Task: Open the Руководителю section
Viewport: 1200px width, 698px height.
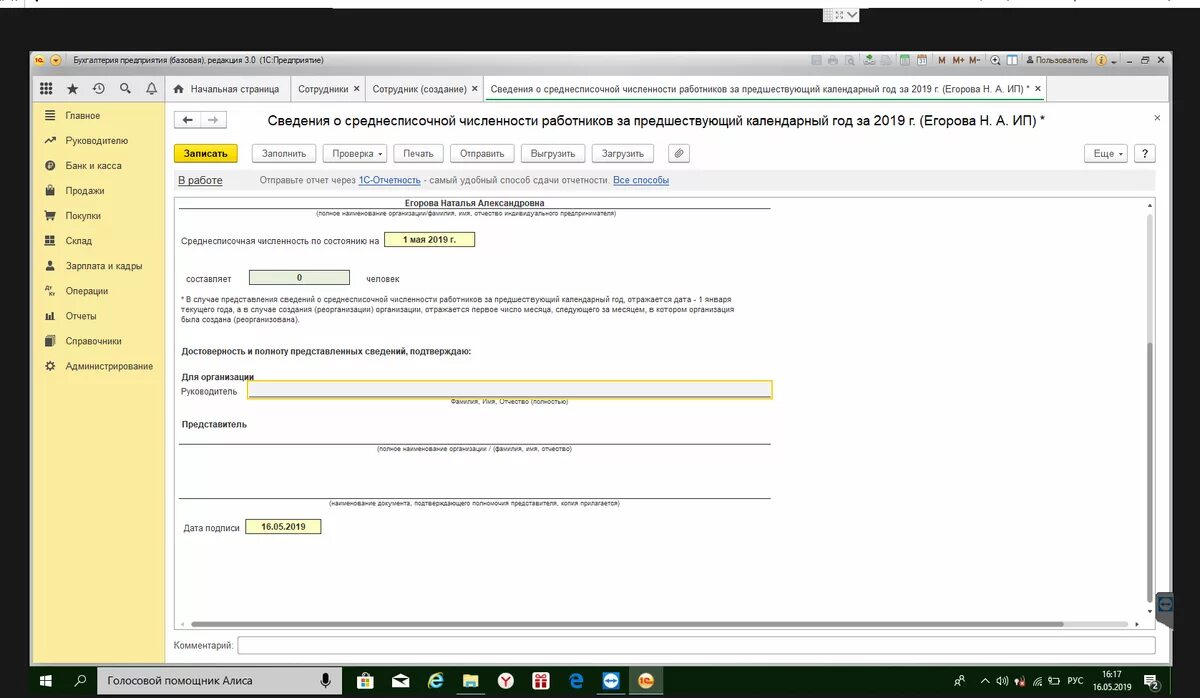Action: 96,141
